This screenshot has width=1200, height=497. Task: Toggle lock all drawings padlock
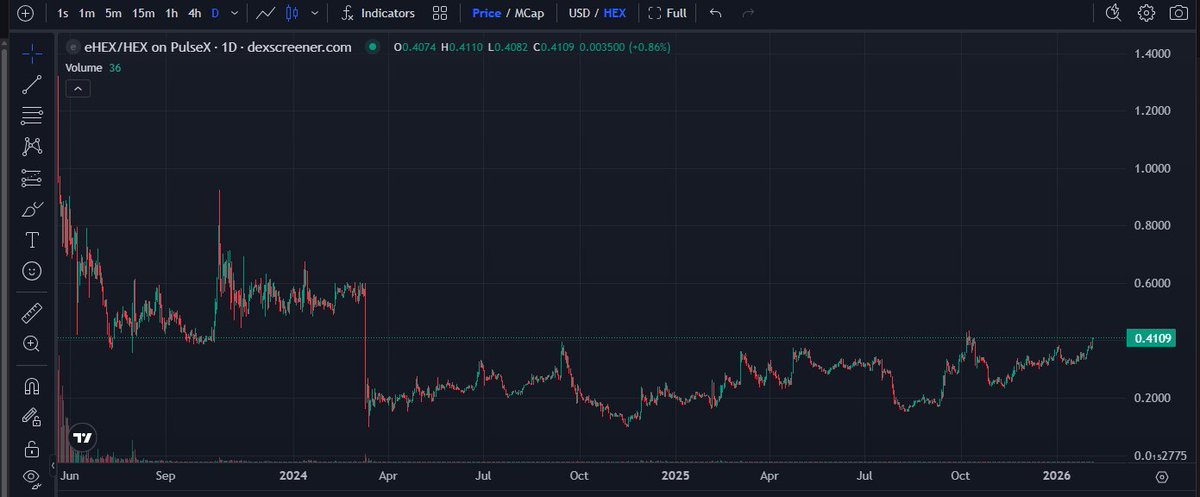pos(32,448)
